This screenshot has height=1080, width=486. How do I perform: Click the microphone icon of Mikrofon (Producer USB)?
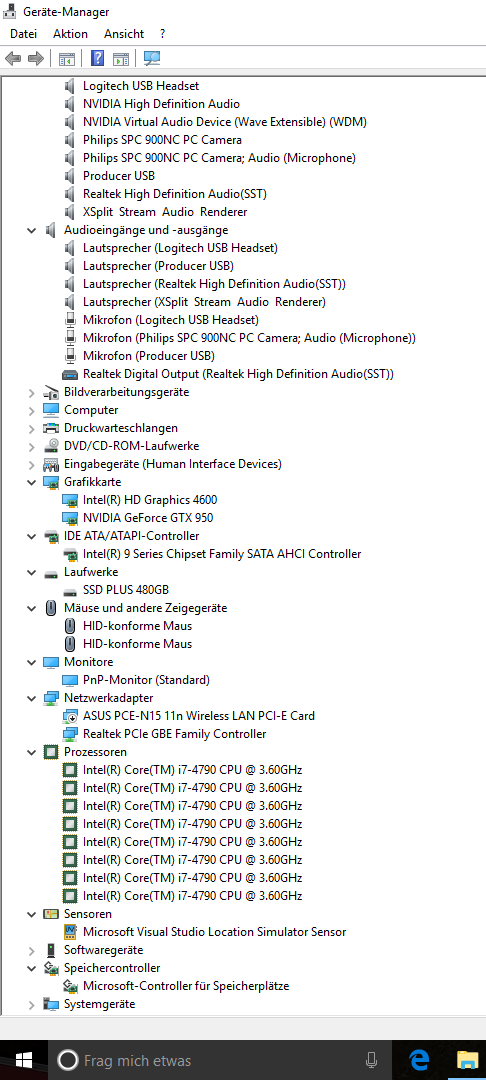click(70, 356)
